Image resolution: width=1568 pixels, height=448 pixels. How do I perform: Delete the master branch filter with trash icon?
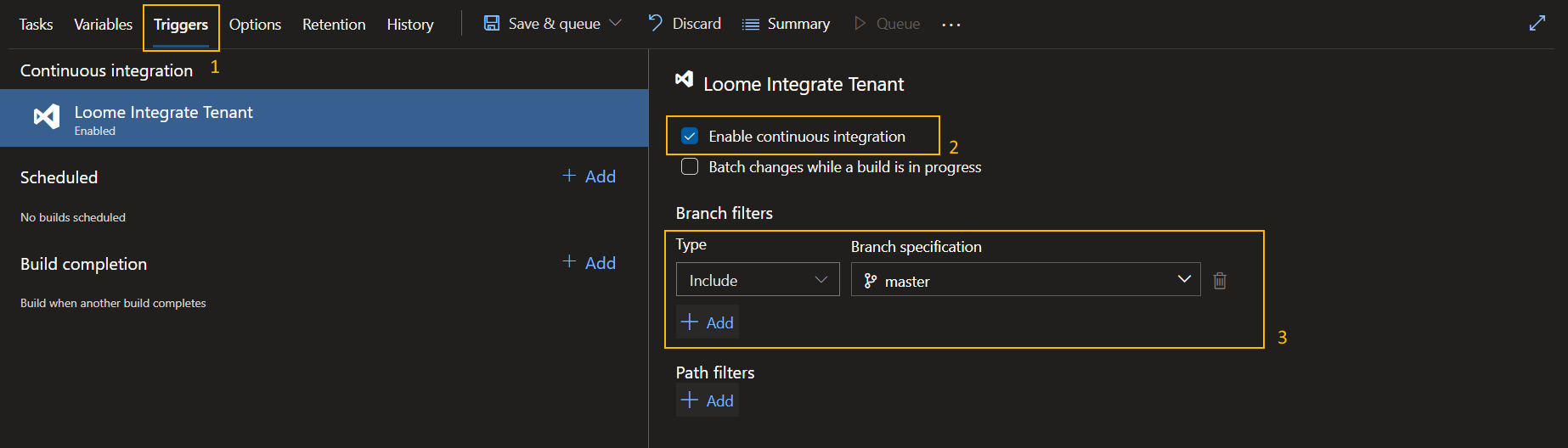tap(1220, 280)
